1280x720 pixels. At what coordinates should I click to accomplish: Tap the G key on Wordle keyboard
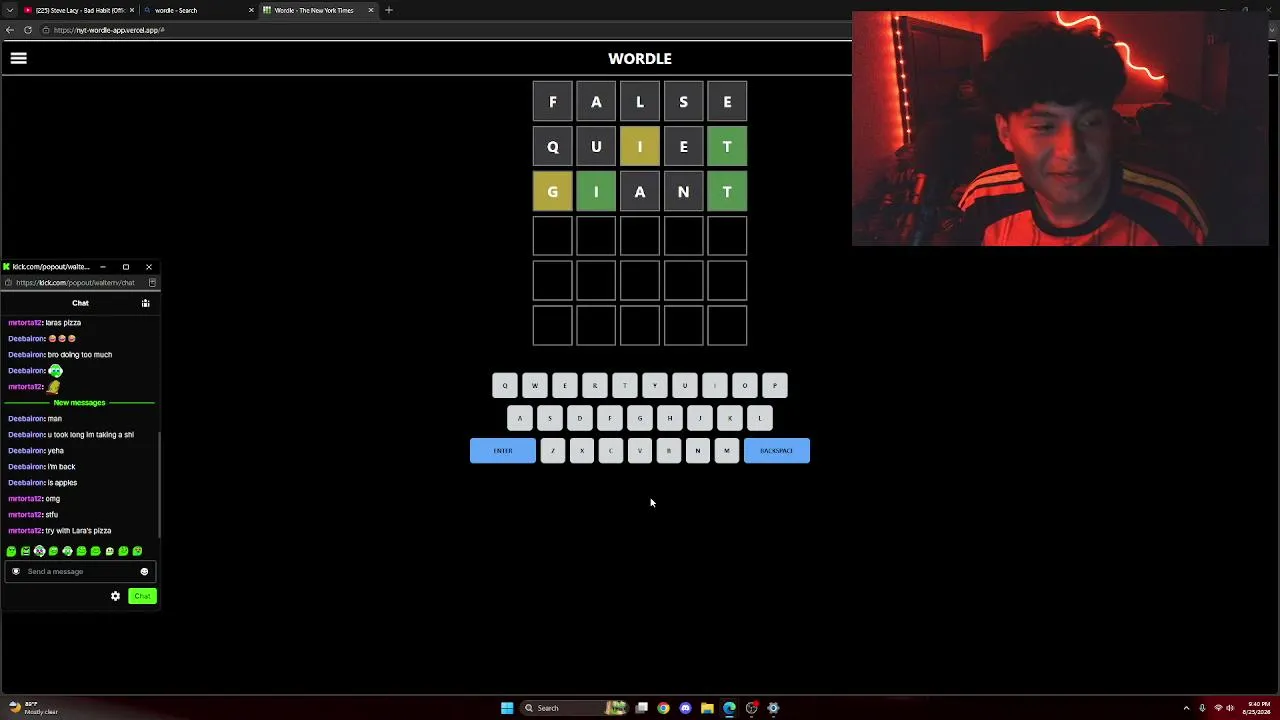tap(640, 418)
